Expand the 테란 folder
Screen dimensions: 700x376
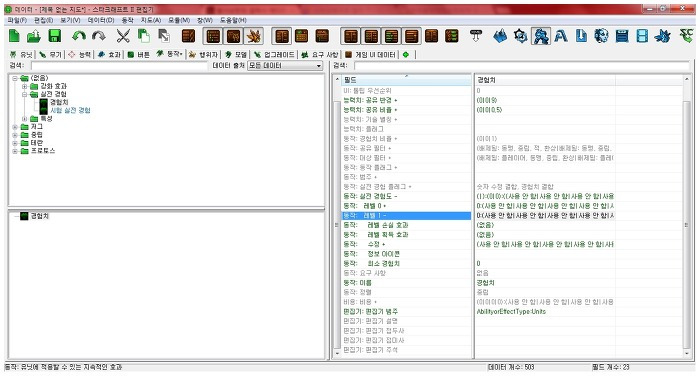(x=15, y=143)
